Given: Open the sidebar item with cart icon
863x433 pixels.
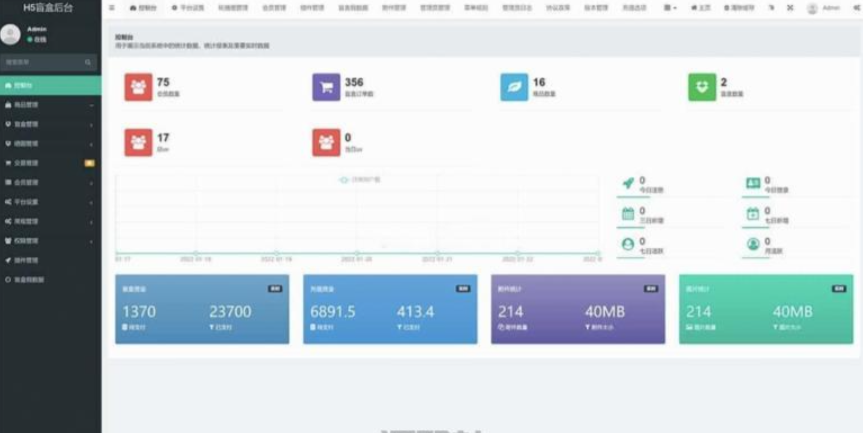Looking at the screenshot, I should click(x=51, y=163).
